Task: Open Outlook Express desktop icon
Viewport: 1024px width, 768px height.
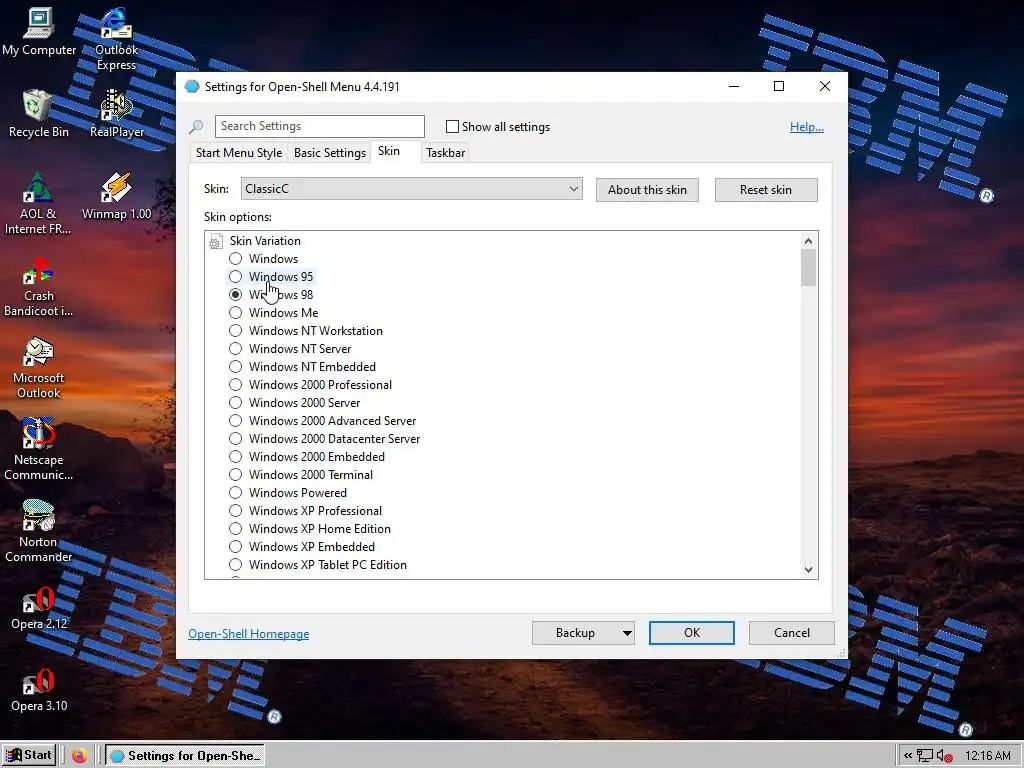Action: click(x=116, y=39)
